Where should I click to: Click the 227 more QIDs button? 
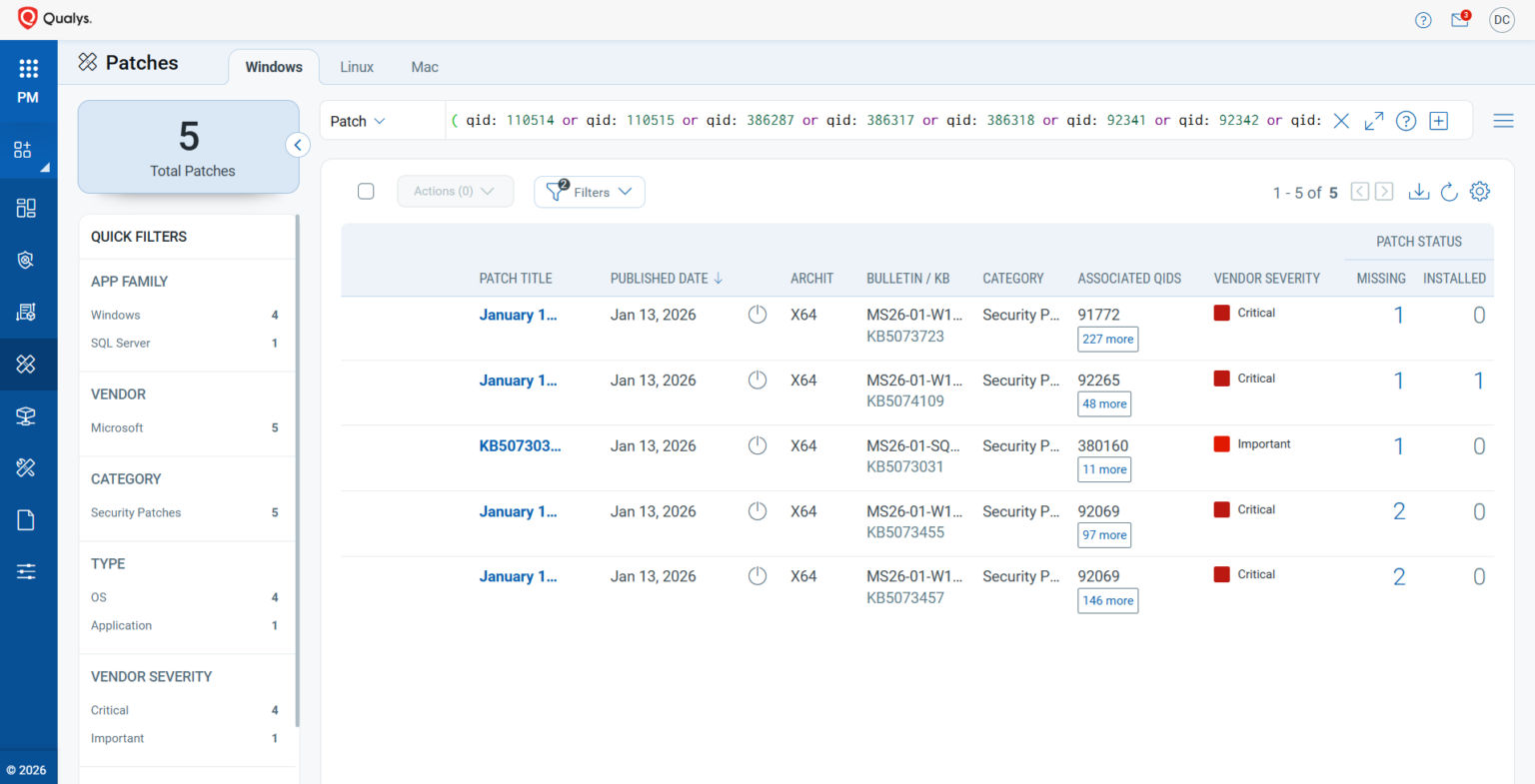(1107, 340)
